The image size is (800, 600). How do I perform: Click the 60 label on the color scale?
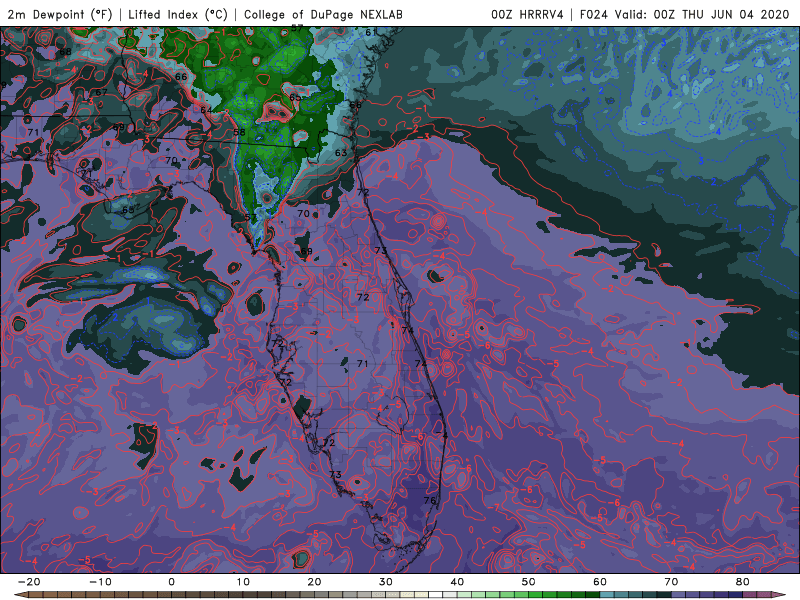(600, 582)
